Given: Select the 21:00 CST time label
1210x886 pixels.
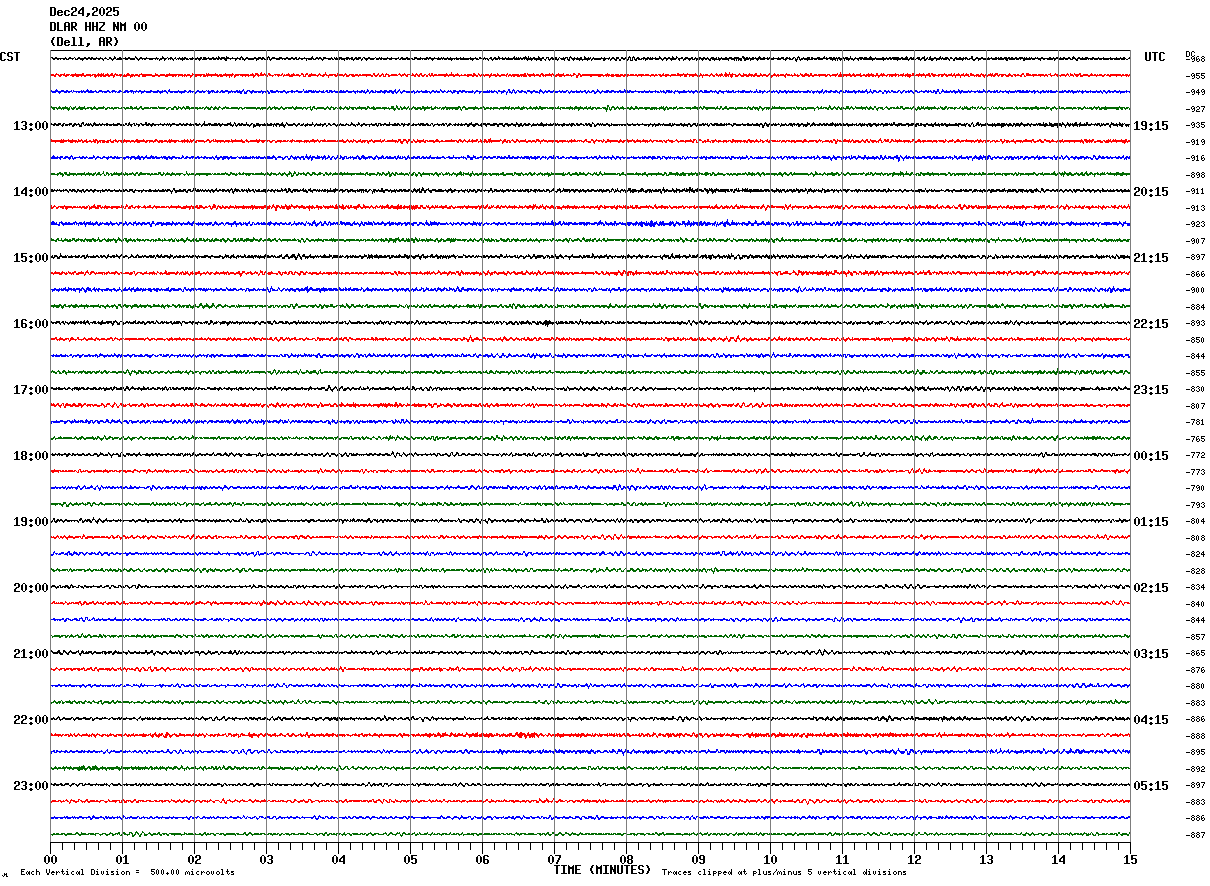Looking at the screenshot, I should tap(31, 654).
